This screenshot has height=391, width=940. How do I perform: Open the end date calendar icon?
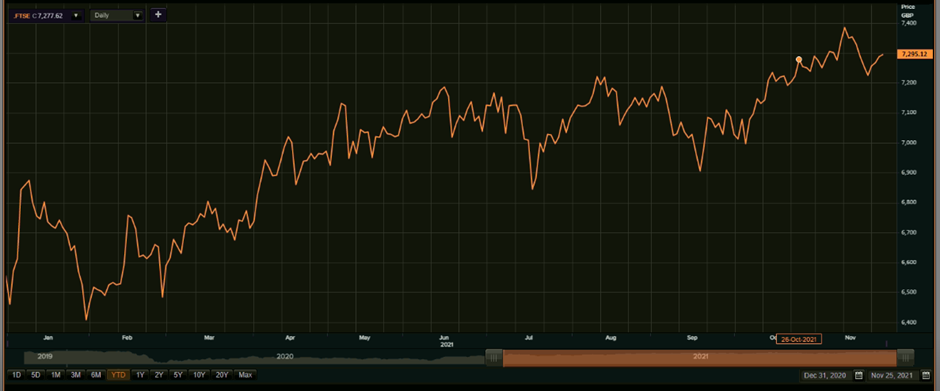coord(926,376)
